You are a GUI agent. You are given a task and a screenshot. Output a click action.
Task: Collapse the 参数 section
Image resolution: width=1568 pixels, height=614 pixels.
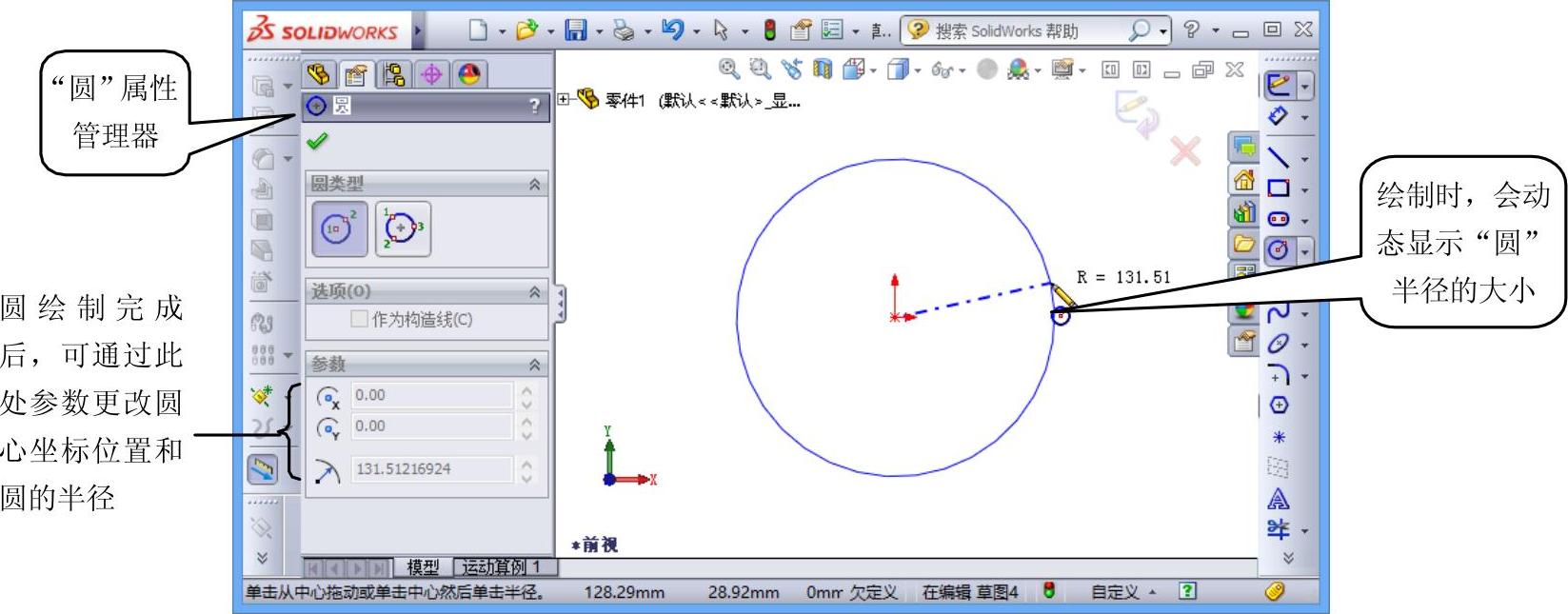point(534,365)
